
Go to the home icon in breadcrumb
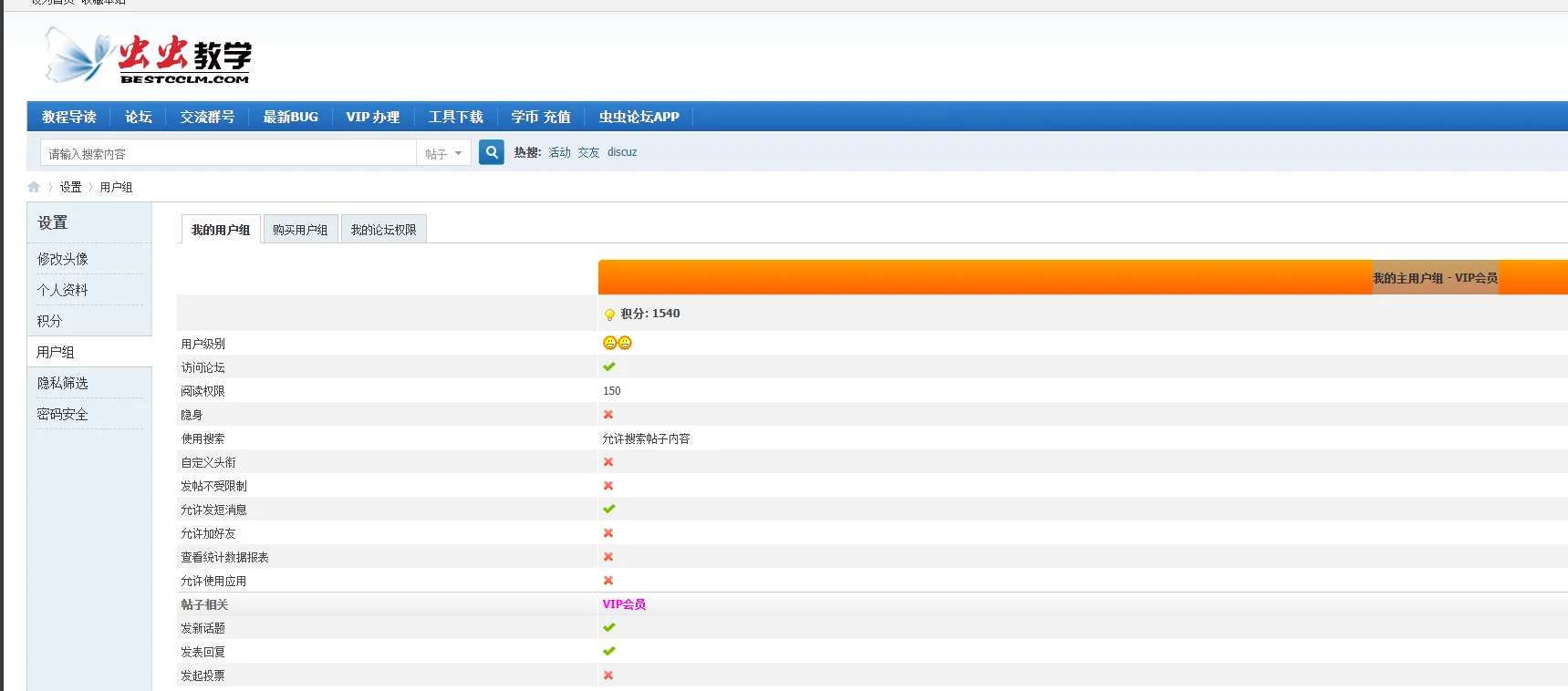point(34,187)
